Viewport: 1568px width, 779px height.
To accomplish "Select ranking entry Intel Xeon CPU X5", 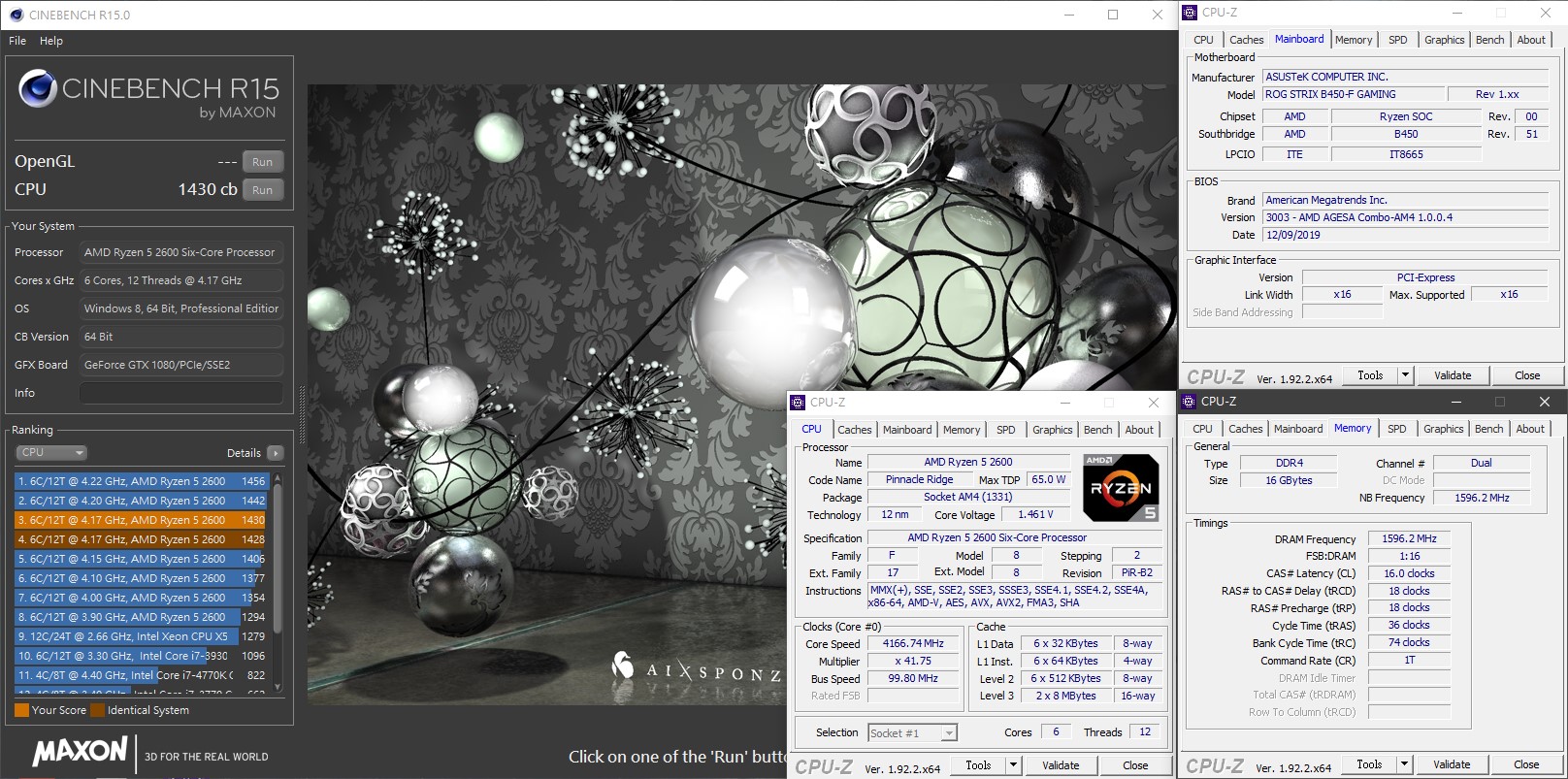I will click(x=141, y=636).
